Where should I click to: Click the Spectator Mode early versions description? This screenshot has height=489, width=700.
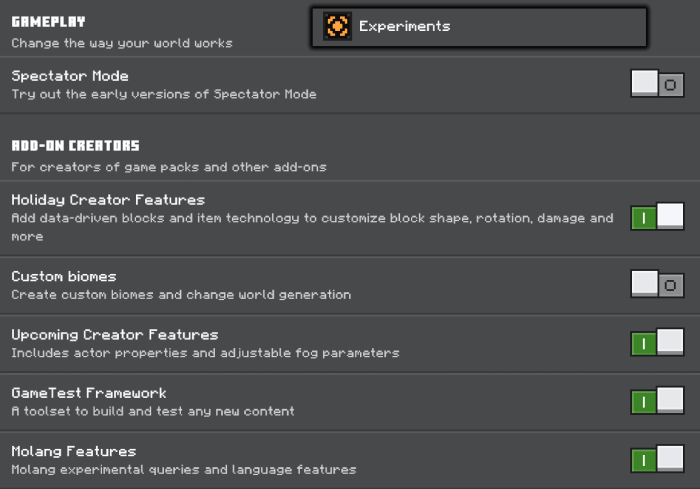[164, 95]
